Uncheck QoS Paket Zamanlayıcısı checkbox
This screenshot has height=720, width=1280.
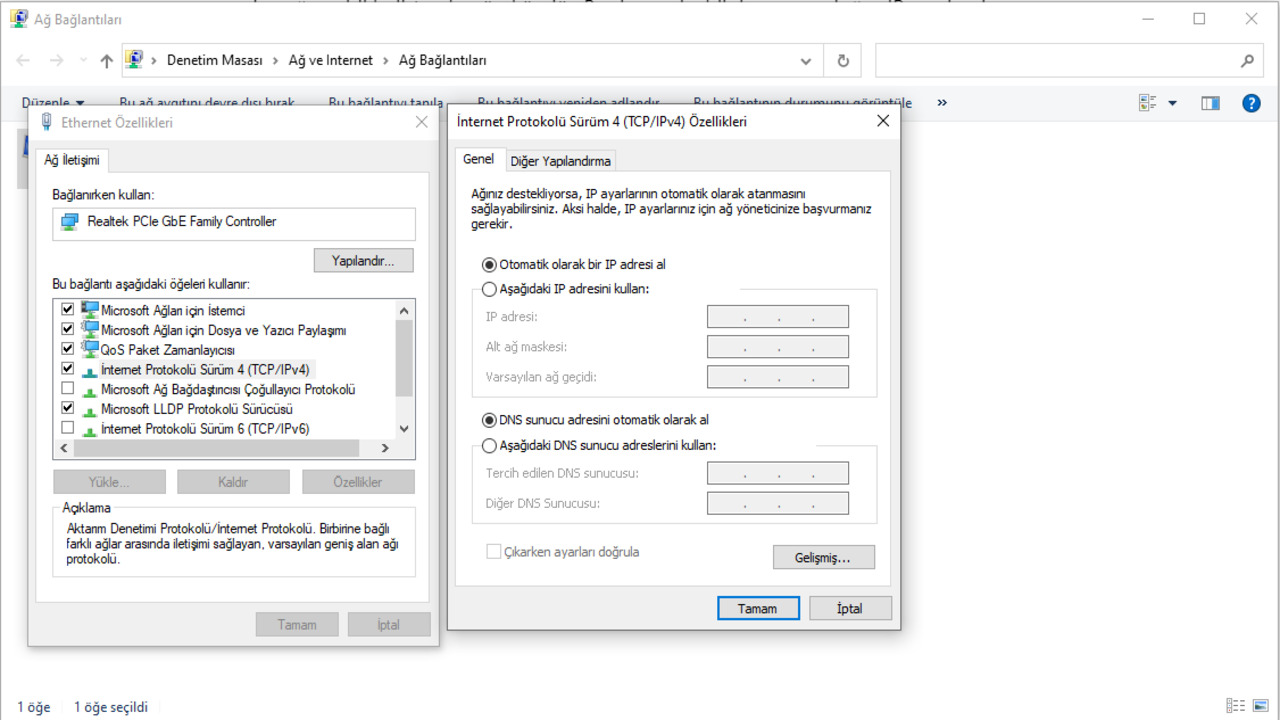coord(68,349)
